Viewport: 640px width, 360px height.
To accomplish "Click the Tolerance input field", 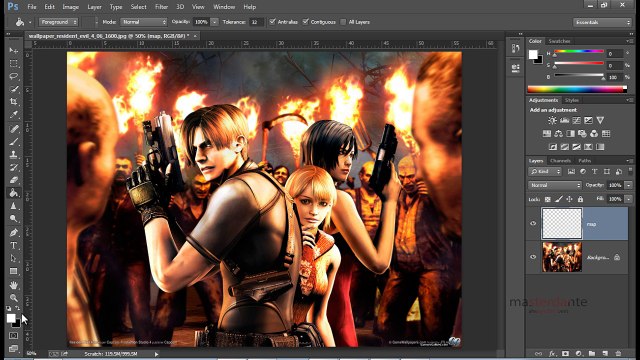I will [256, 22].
